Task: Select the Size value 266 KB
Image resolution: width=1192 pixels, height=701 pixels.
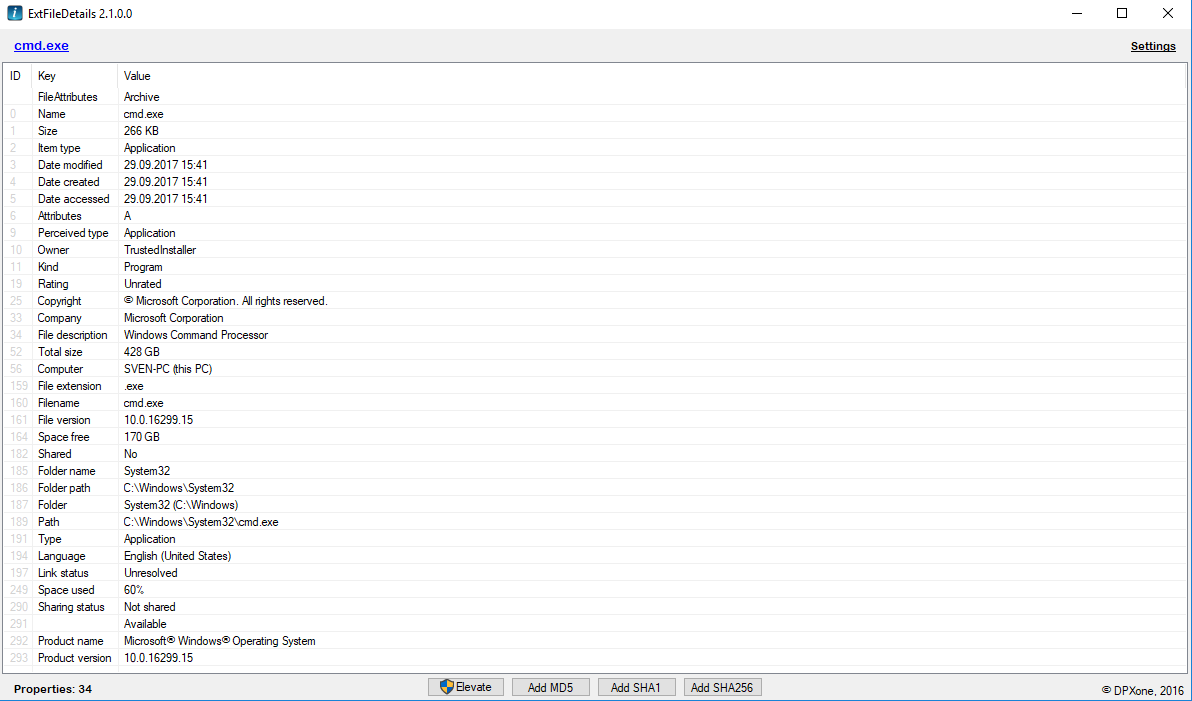Action: tap(141, 131)
